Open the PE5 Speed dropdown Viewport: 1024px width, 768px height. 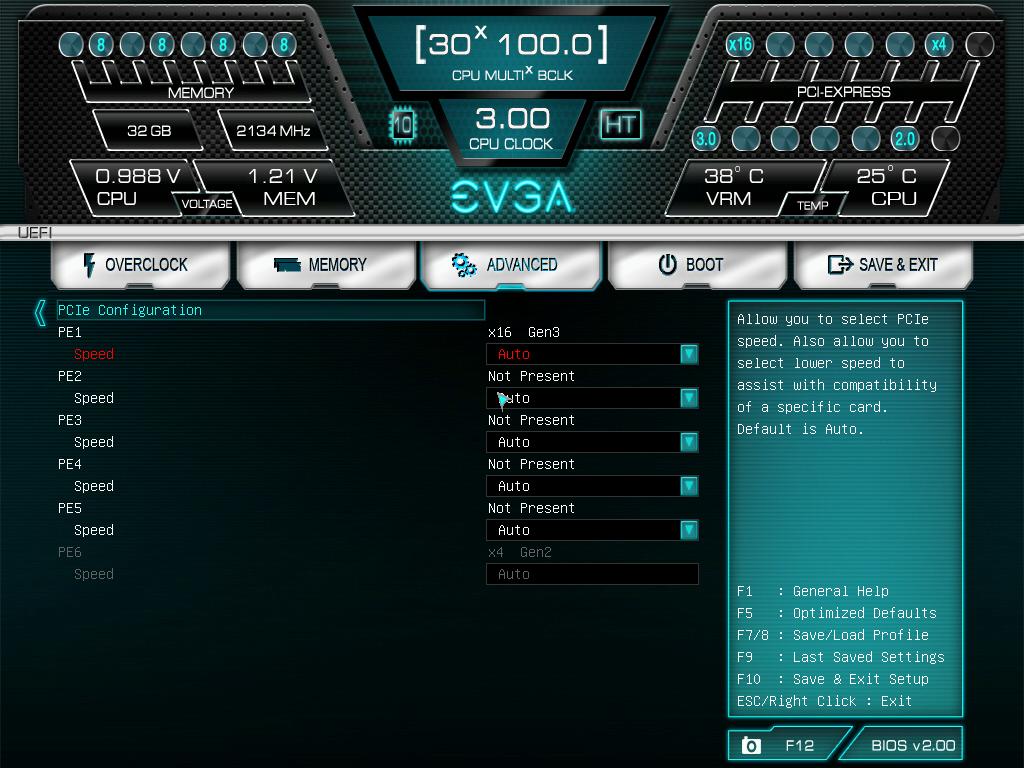[689, 530]
